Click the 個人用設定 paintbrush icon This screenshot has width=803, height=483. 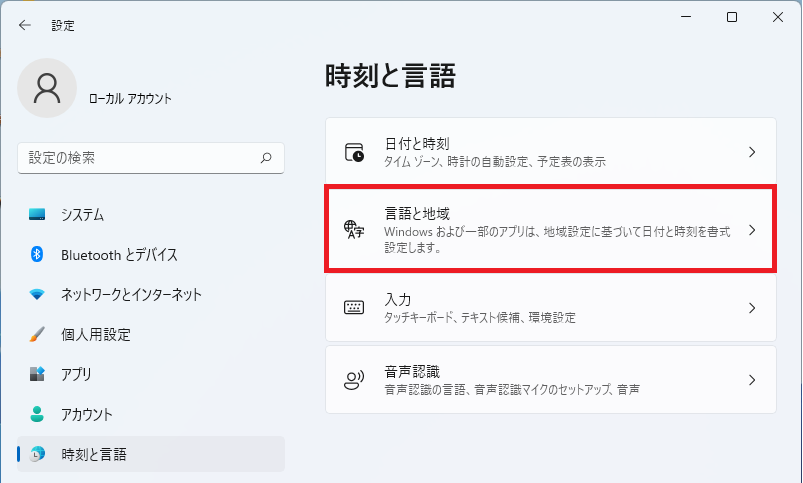coord(38,334)
